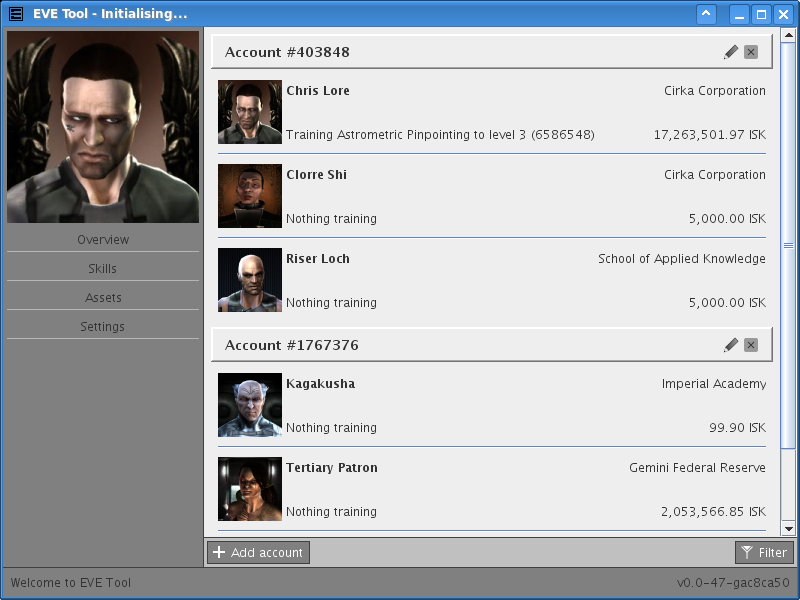Screen dimensions: 800x600
Task: Remove Account #1767376 using its X icon
Action: pyautogui.click(x=751, y=345)
